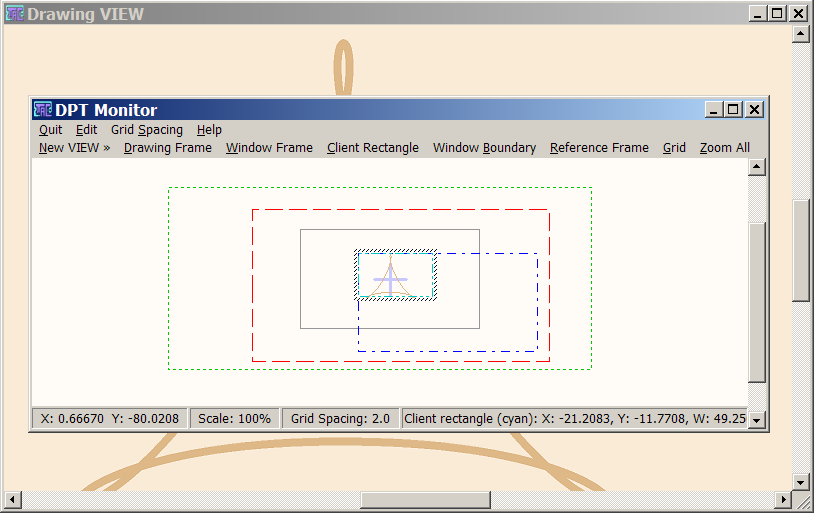Minimize the DPT Monitor window
Viewport: 814px width, 513px height.
(713, 110)
